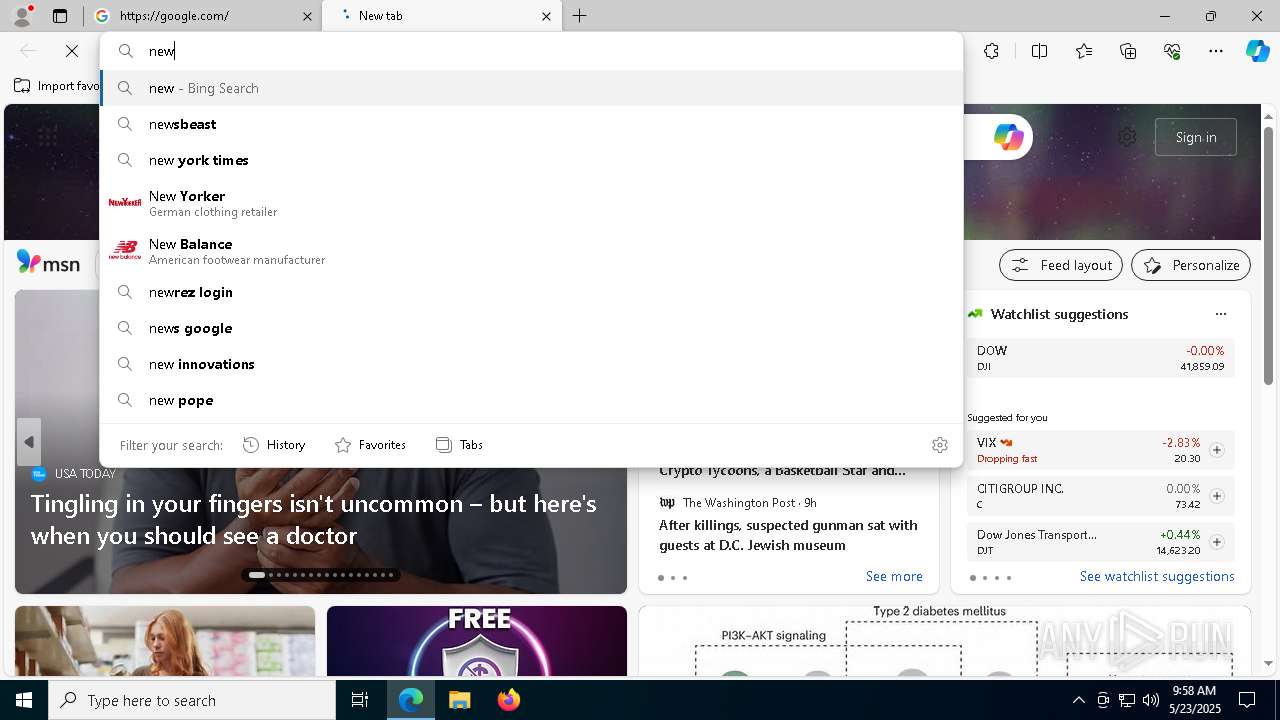Stop loading the page

[x=72, y=51]
